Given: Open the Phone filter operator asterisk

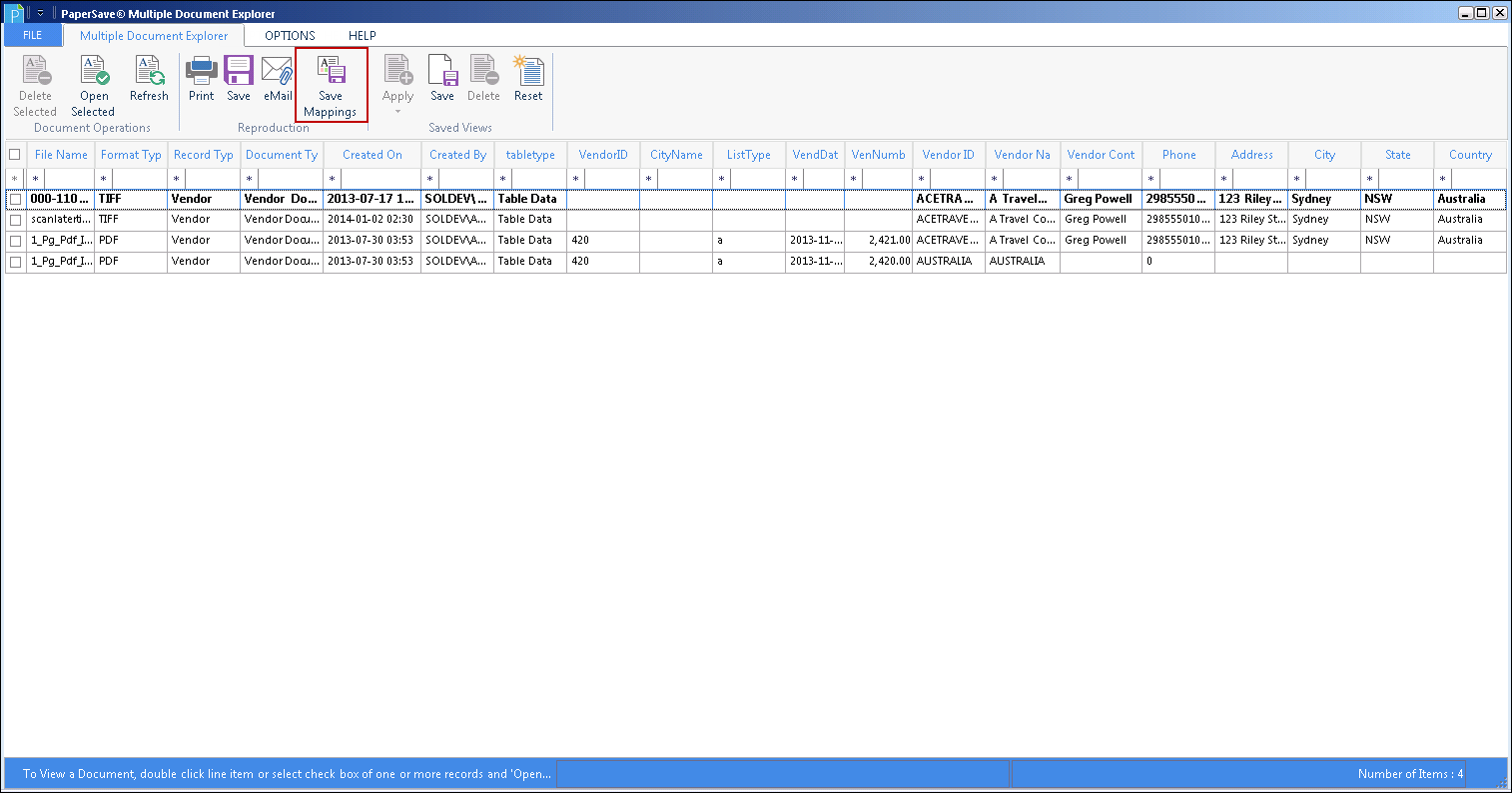Looking at the screenshot, I should 1151,179.
